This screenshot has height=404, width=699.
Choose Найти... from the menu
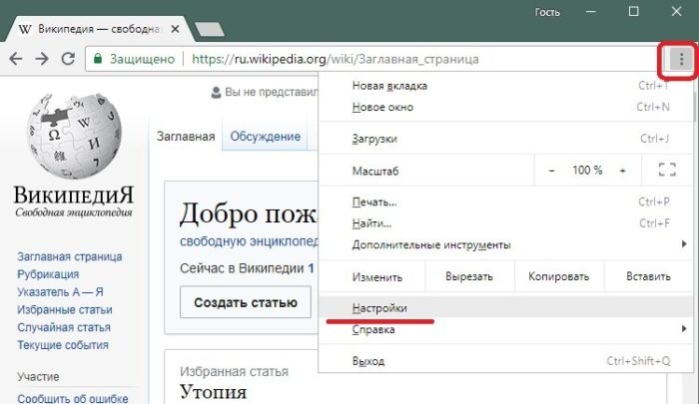[506, 223]
